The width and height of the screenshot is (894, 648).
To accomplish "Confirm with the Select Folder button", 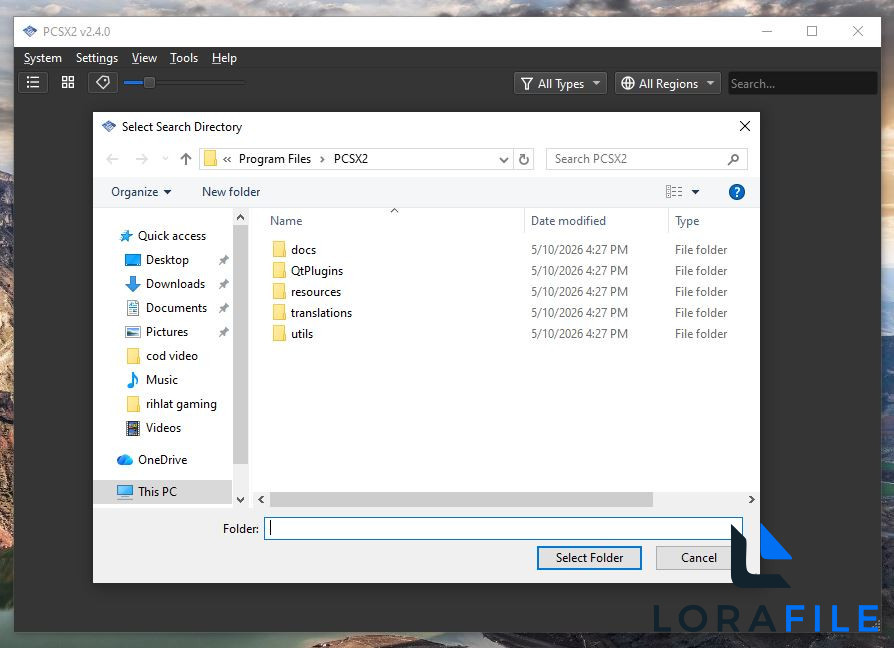I will tap(589, 558).
